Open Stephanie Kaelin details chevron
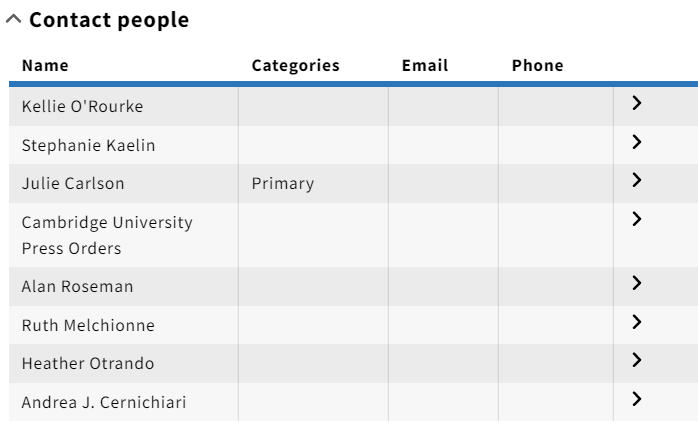Viewport: 698px width, 426px height. pos(637,142)
